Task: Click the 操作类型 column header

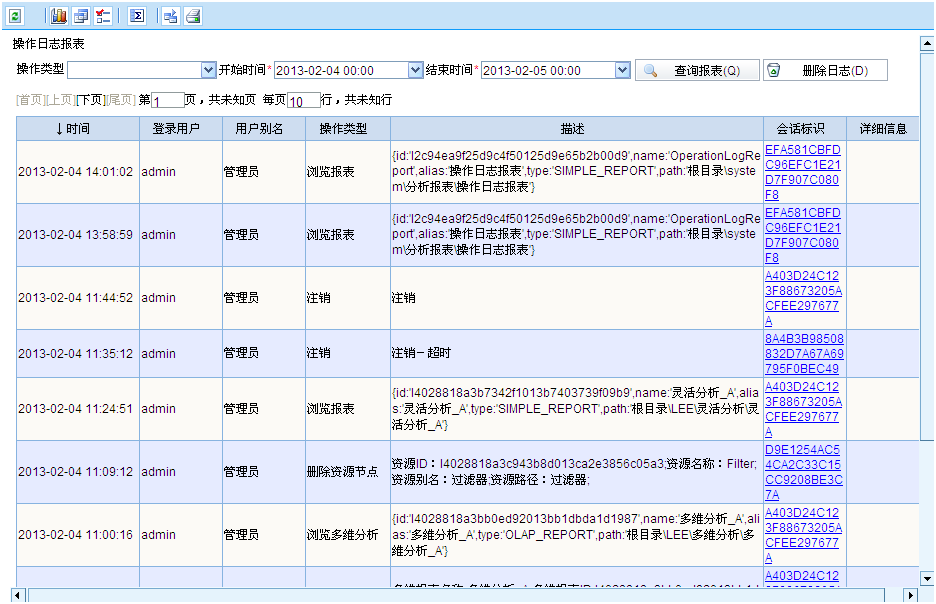Action: tap(347, 128)
